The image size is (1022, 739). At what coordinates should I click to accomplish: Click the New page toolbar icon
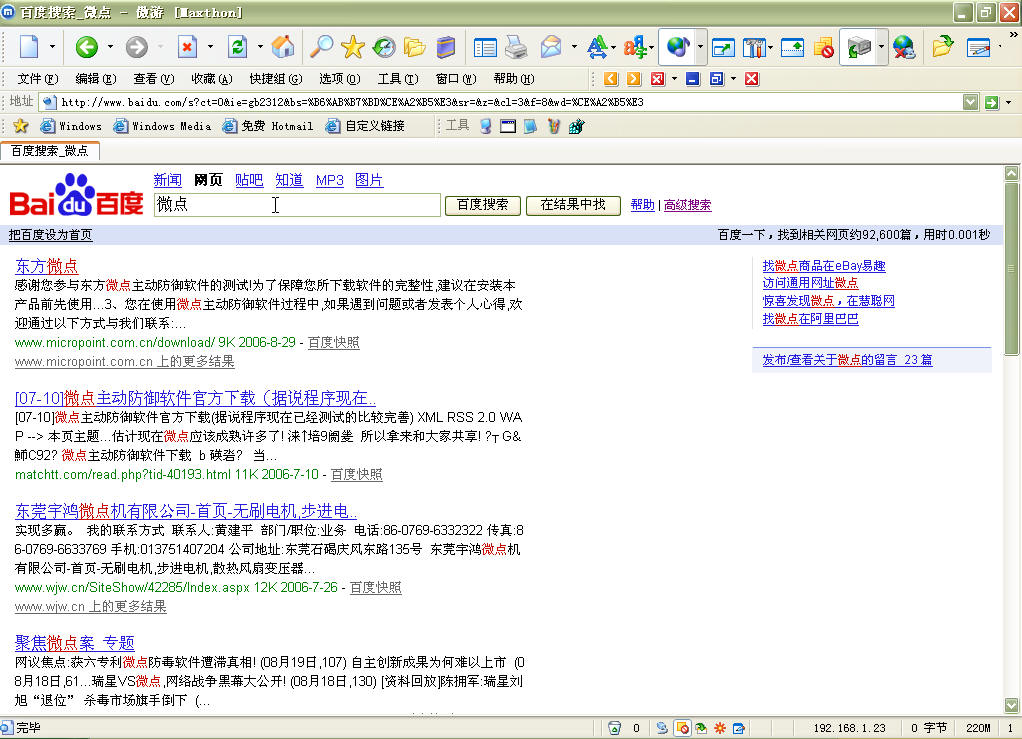coord(29,47)
